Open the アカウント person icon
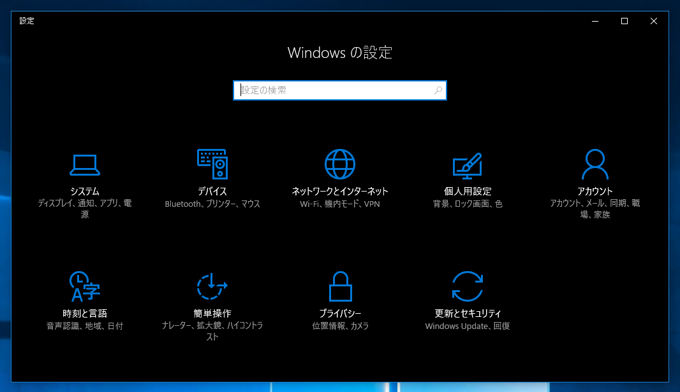 point(595,164)
